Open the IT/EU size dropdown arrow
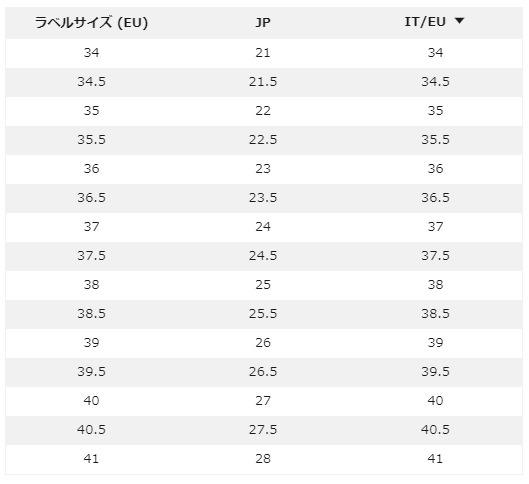This screenshot has width=529, height=484. pos(459,21)
